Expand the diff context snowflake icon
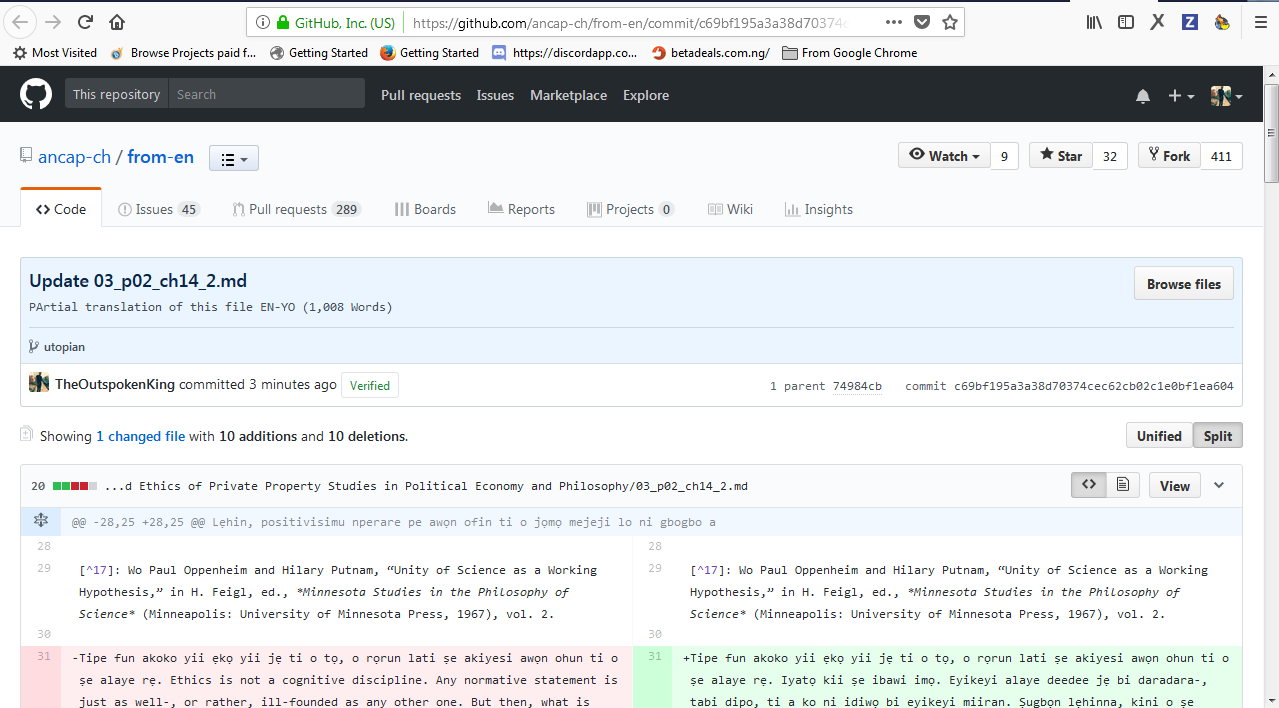 [41, 521]
